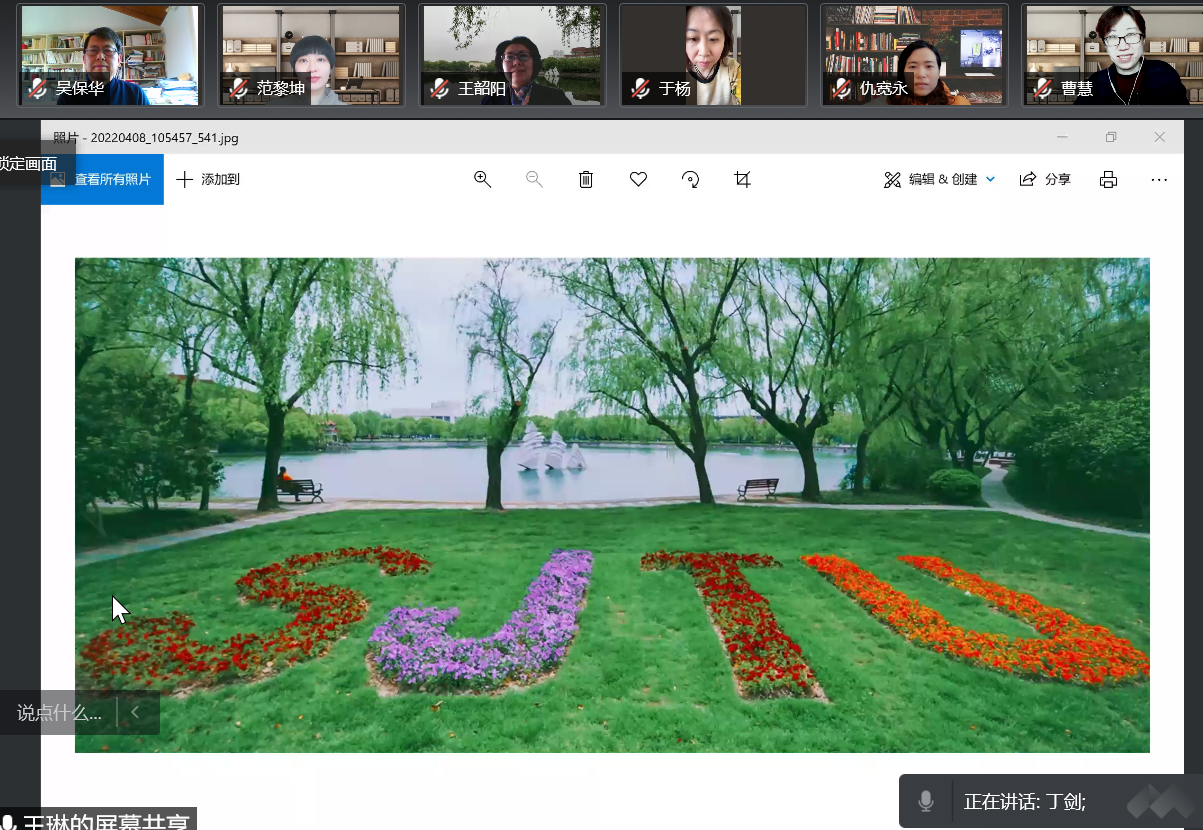Click the print icon

pos(1108,179)
